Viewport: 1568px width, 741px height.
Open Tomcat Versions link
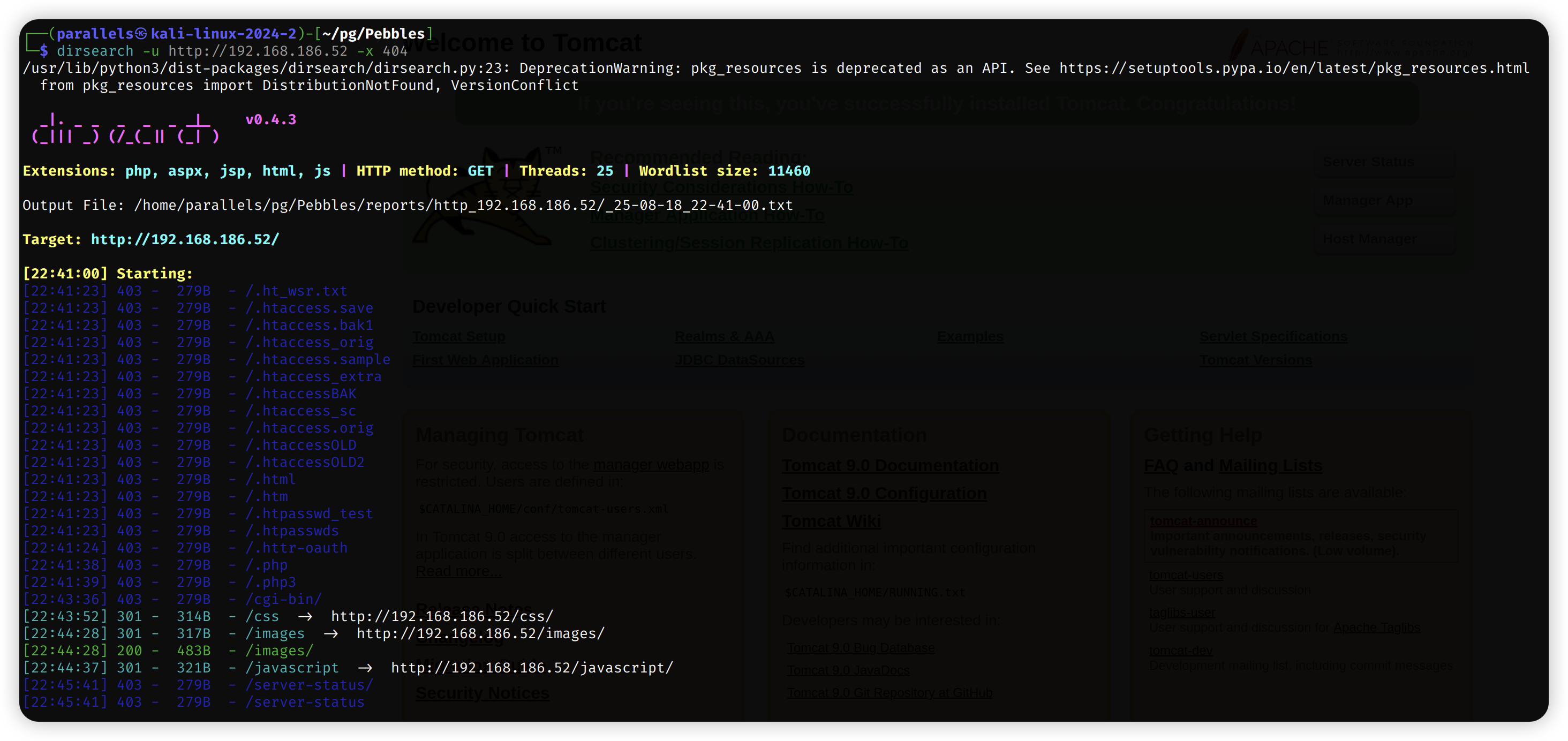pyautogui.click(x=1256, y=360)
